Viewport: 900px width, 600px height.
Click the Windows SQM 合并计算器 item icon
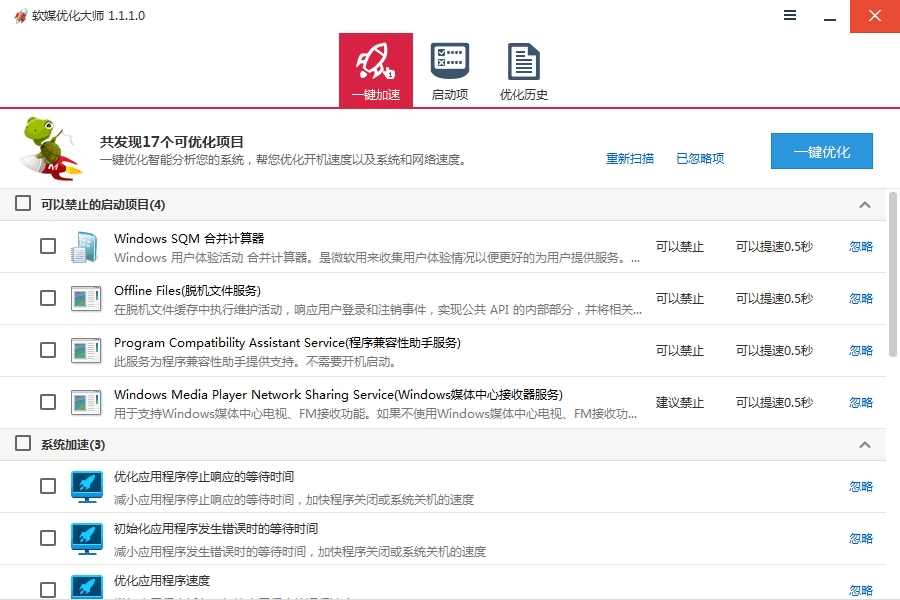click(x=85, y=246)
